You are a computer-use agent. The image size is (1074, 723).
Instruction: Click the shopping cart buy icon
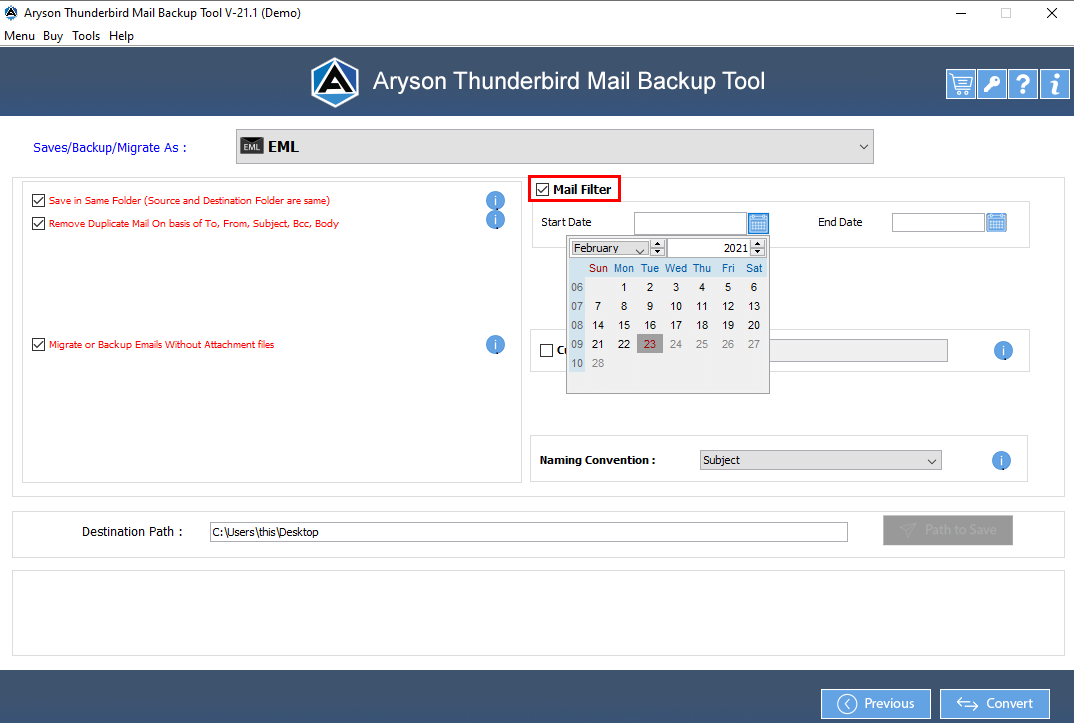(x=961, y=84)
